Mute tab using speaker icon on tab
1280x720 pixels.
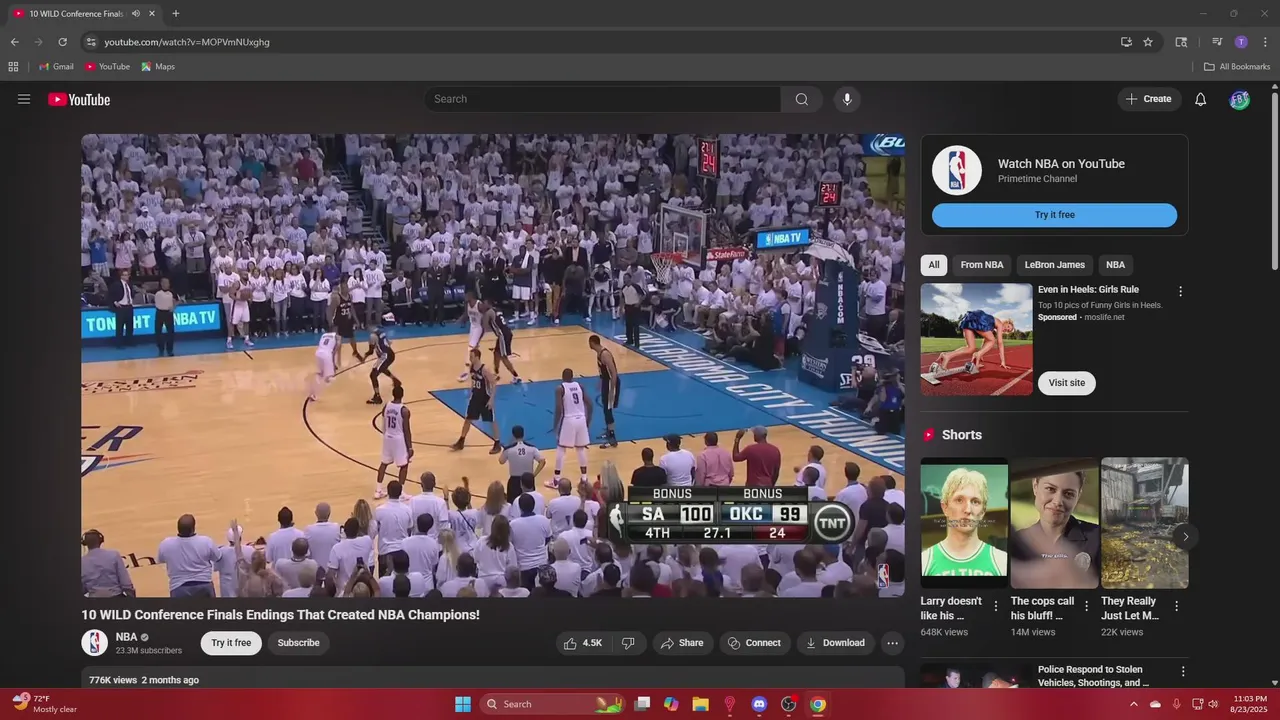[136, 14]
